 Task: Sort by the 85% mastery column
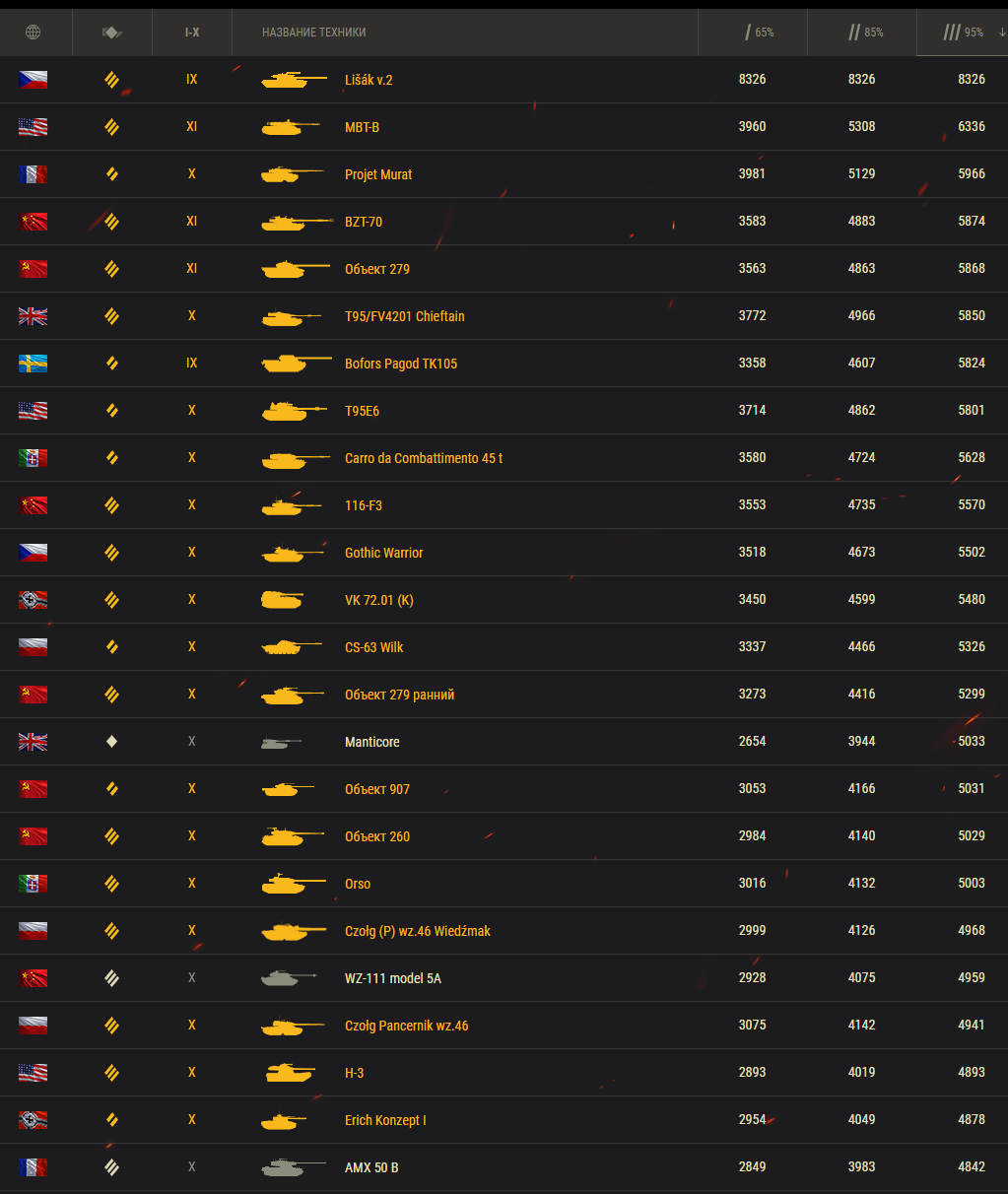pos(866,33)
